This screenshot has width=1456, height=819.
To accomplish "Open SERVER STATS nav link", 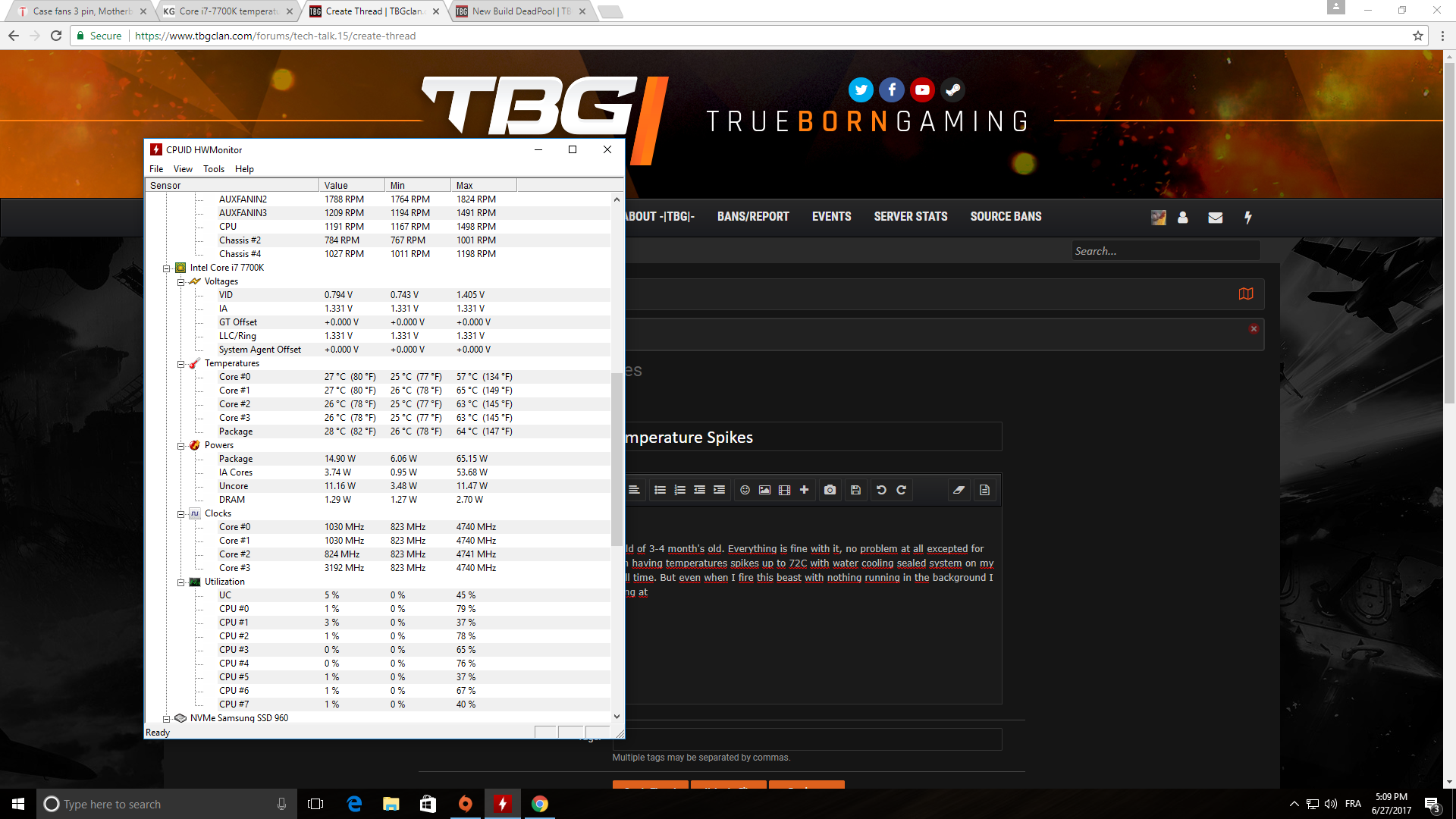I will [x=911, y=217].
